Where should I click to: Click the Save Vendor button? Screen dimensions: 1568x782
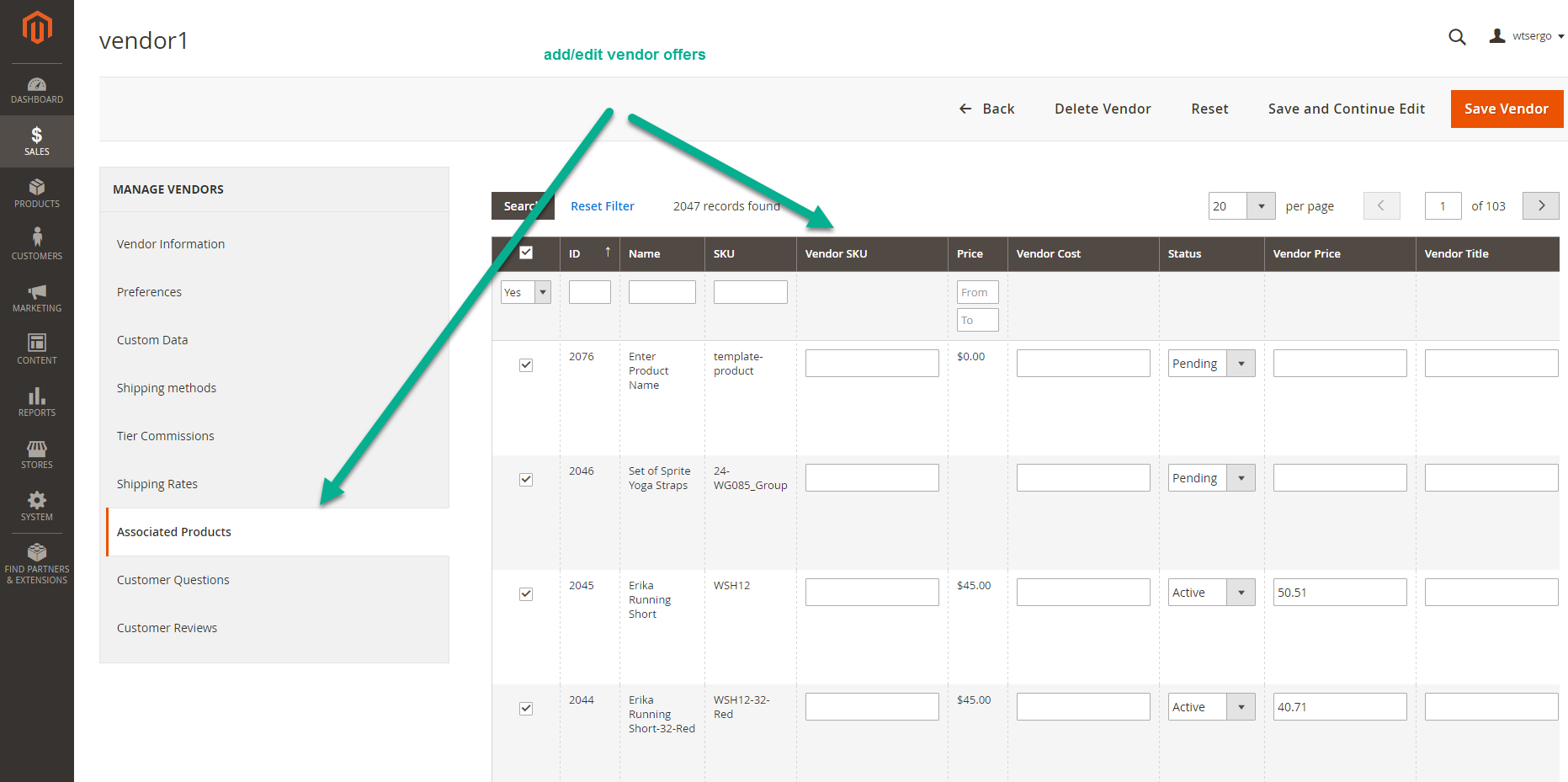coord(1507,109)
